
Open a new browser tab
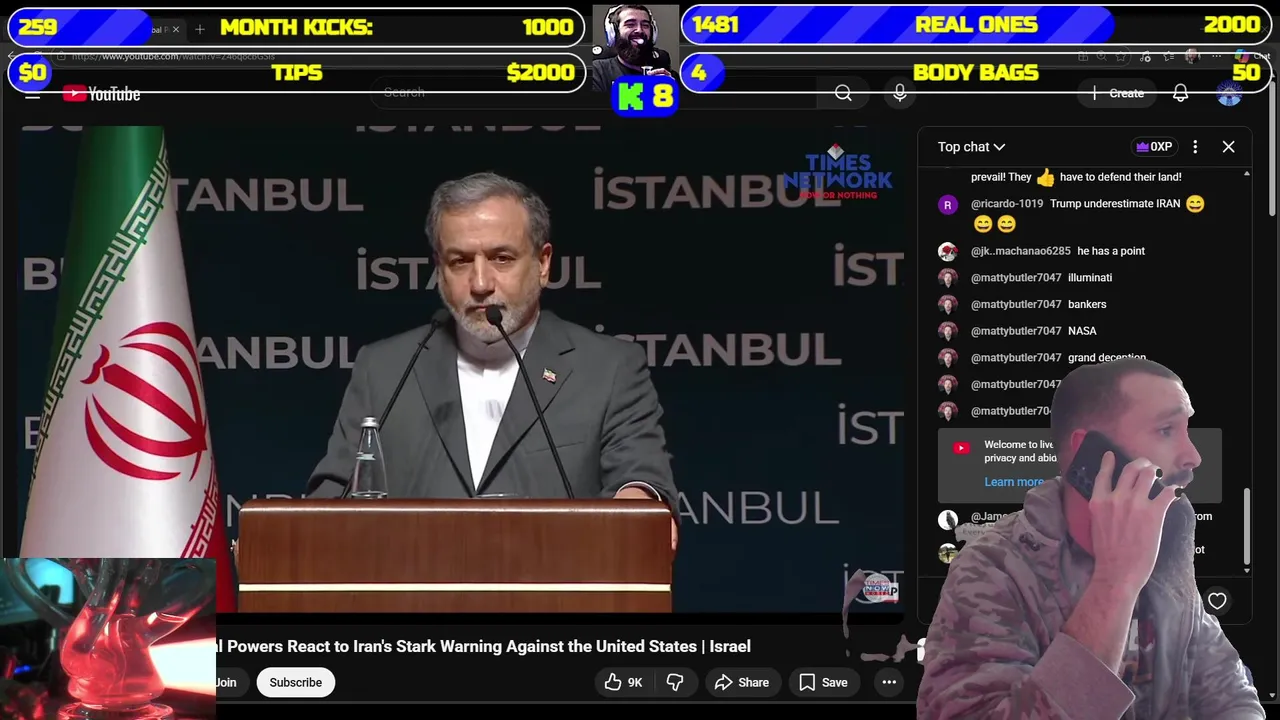click(199, 29)
